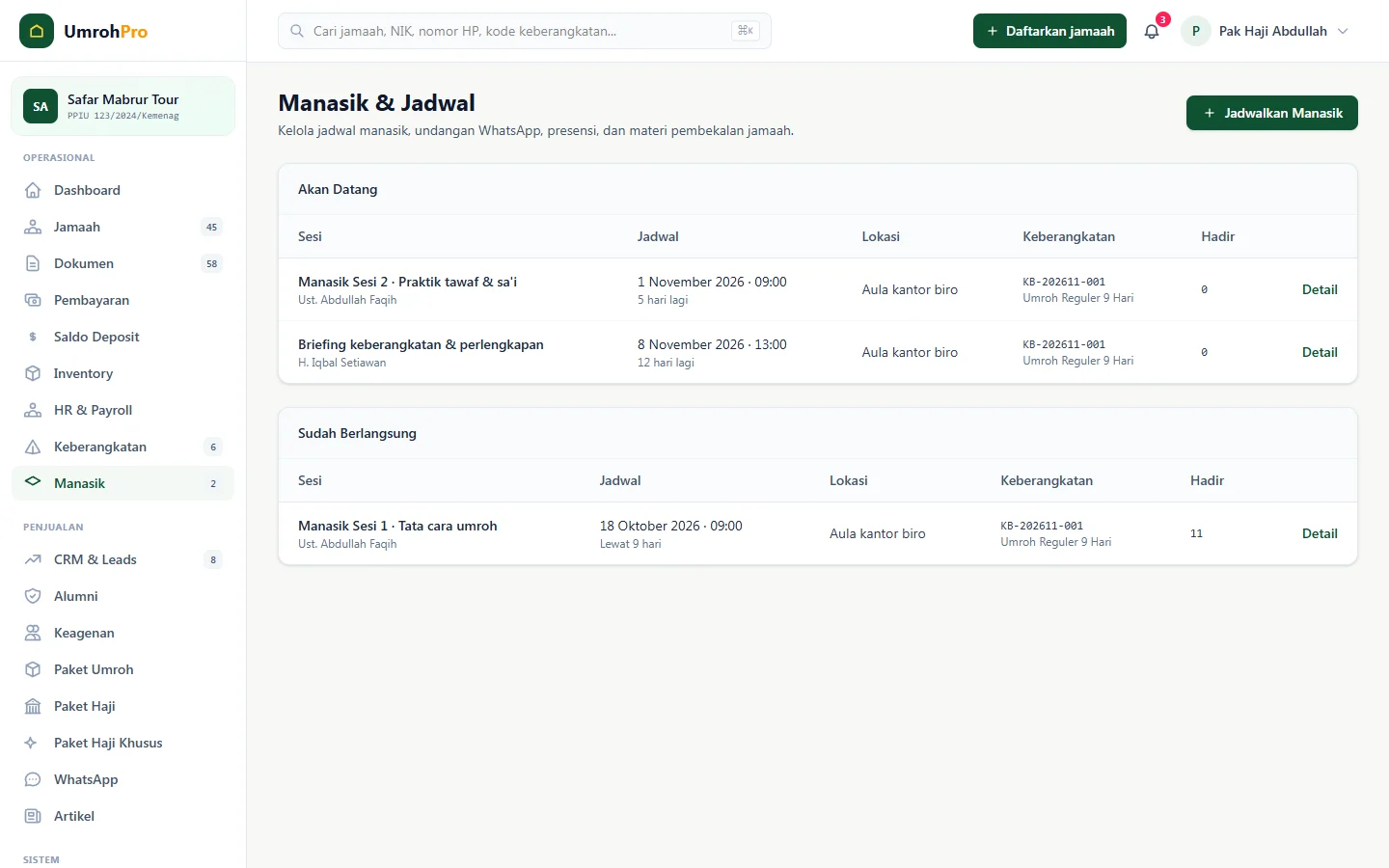Click the Dokumen file icon

(33, 263)
